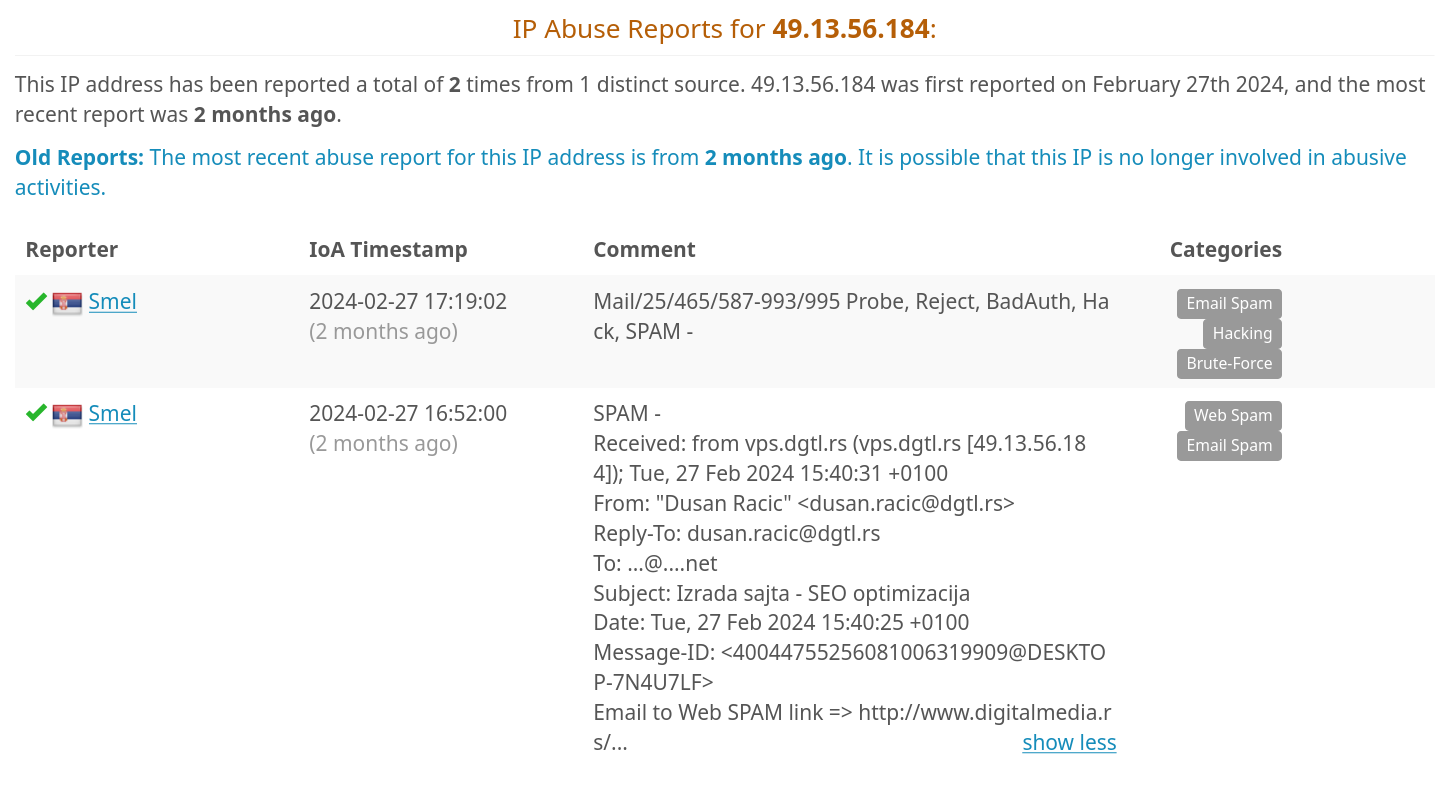Click the green checkmark in the first report row

point(36,301)
